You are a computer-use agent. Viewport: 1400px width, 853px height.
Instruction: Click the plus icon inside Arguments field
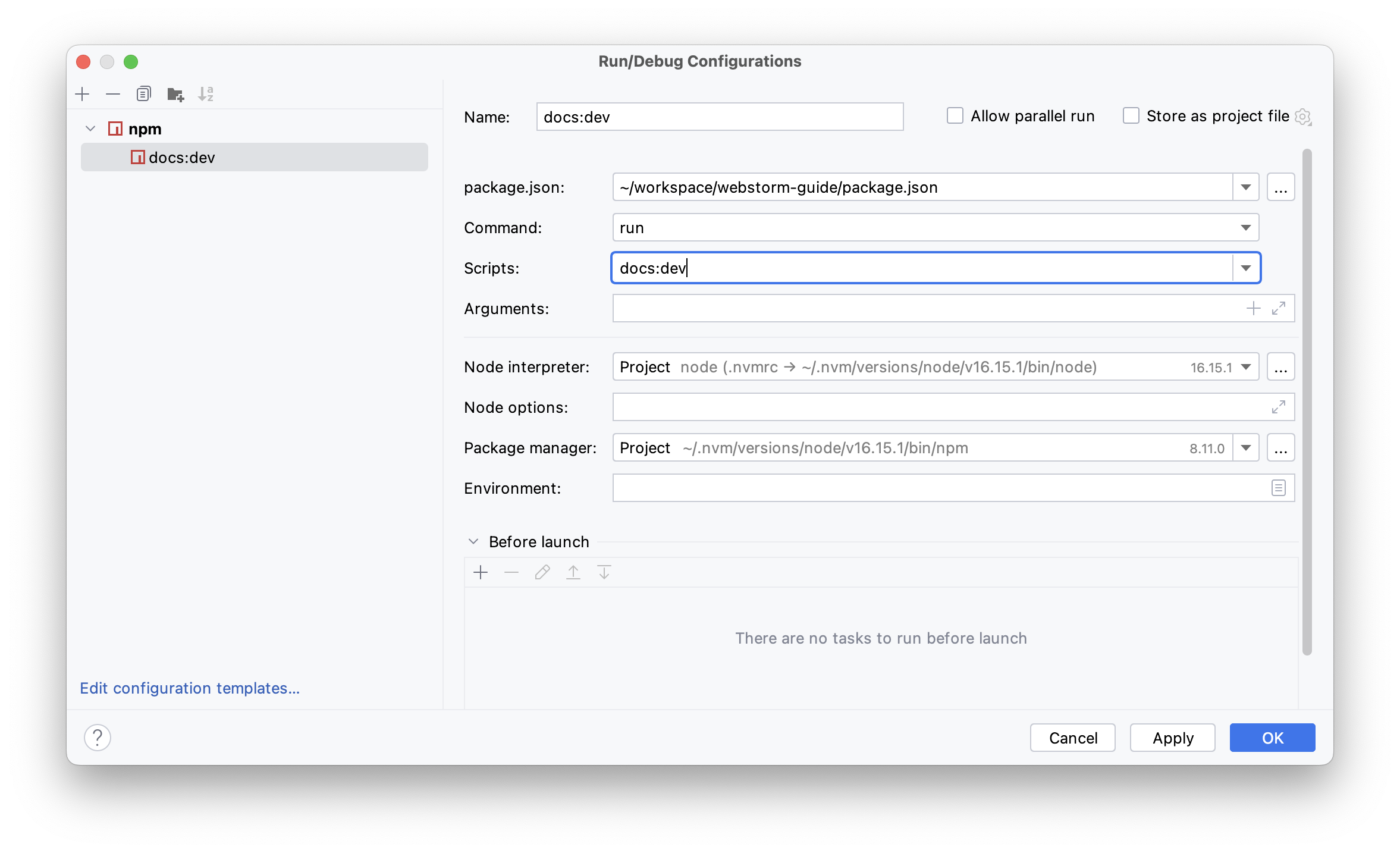(1253, 308)
